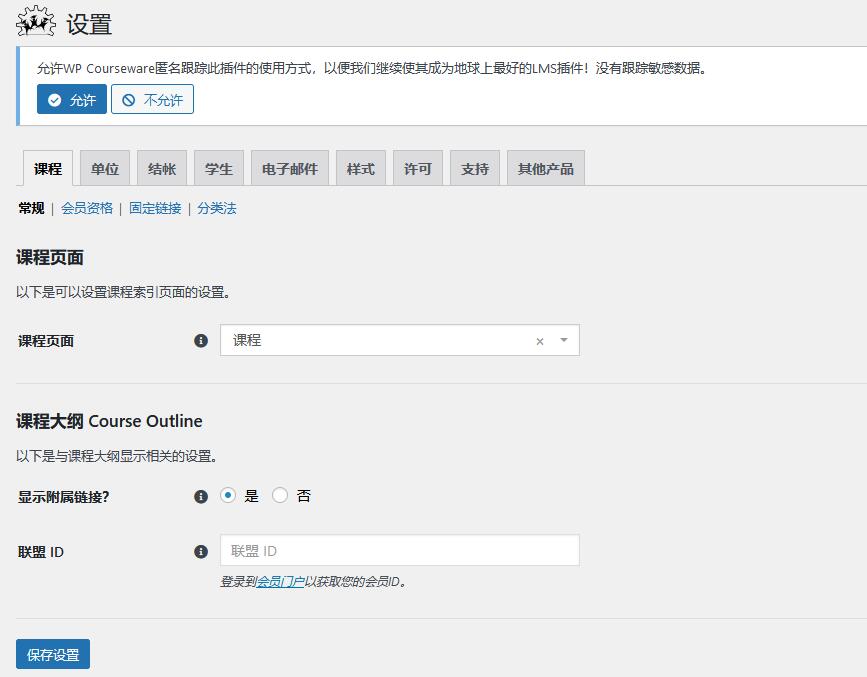Open the 电子邮件 tab
Image resolution: width=867 pixels, height=677 pixels.
(x=290, y=169)
